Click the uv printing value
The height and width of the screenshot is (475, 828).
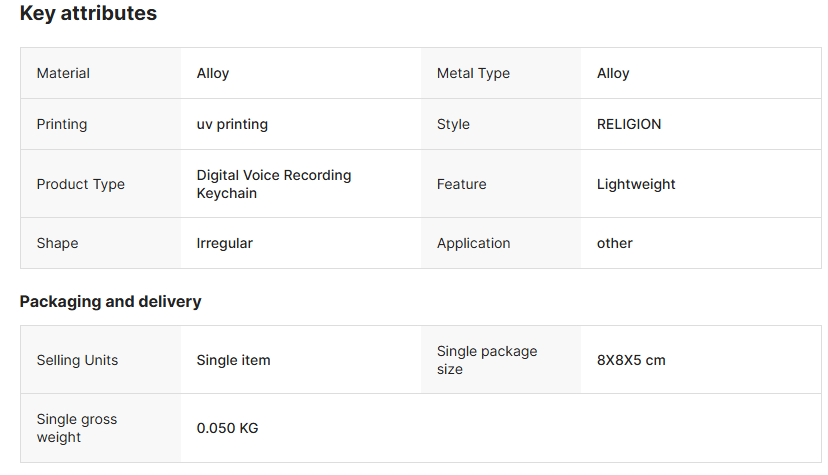click(x=232, y=124)
